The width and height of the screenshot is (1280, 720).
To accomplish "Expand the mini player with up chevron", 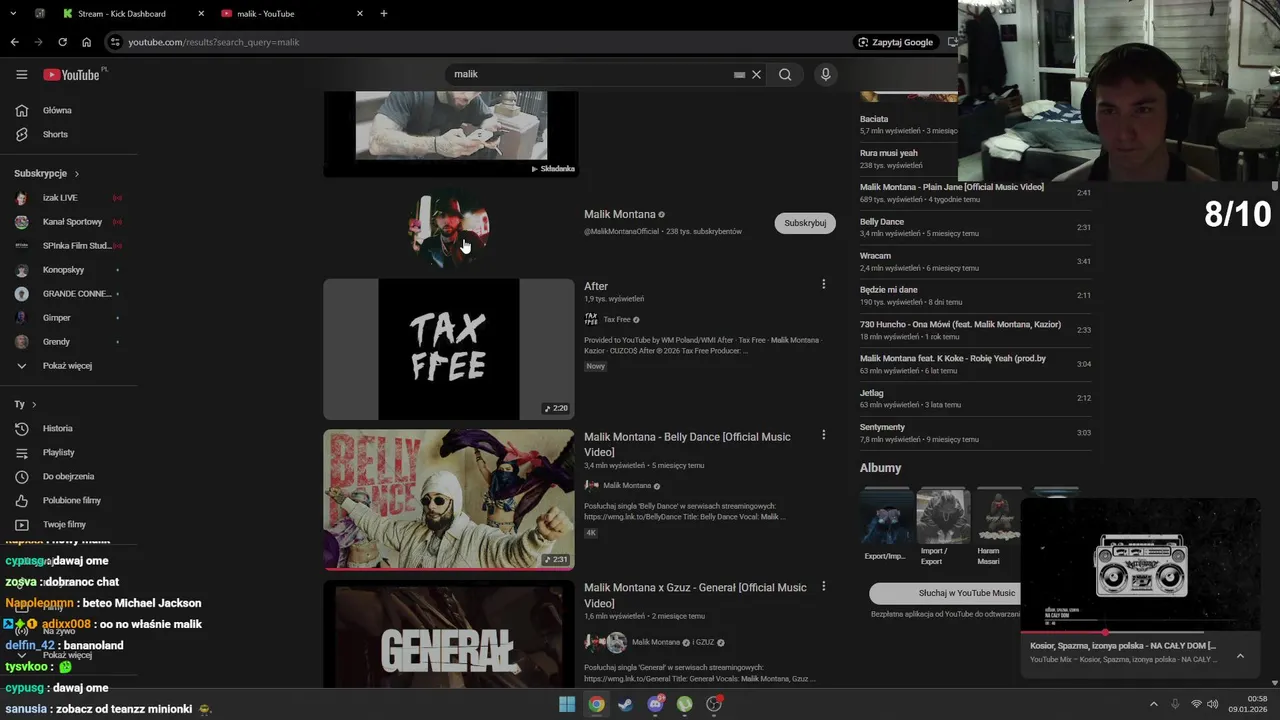I will (1240, 656).
